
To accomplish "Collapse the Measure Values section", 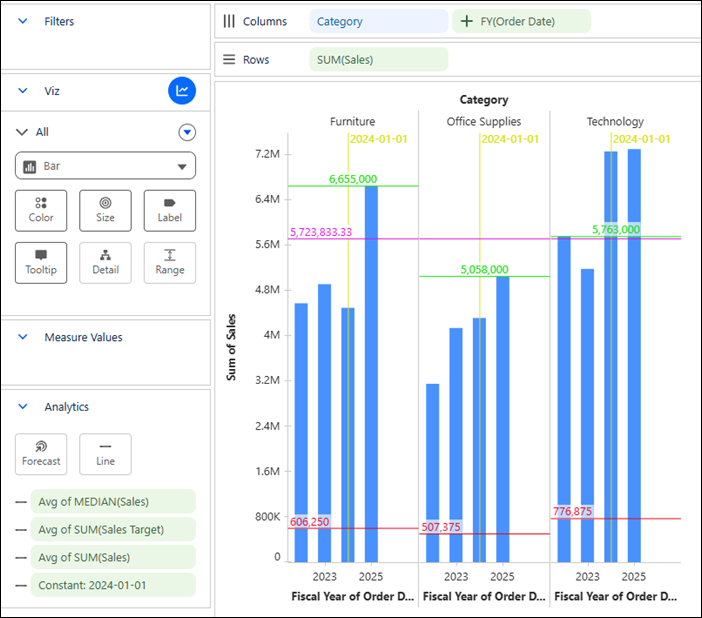I will [22, 337].
